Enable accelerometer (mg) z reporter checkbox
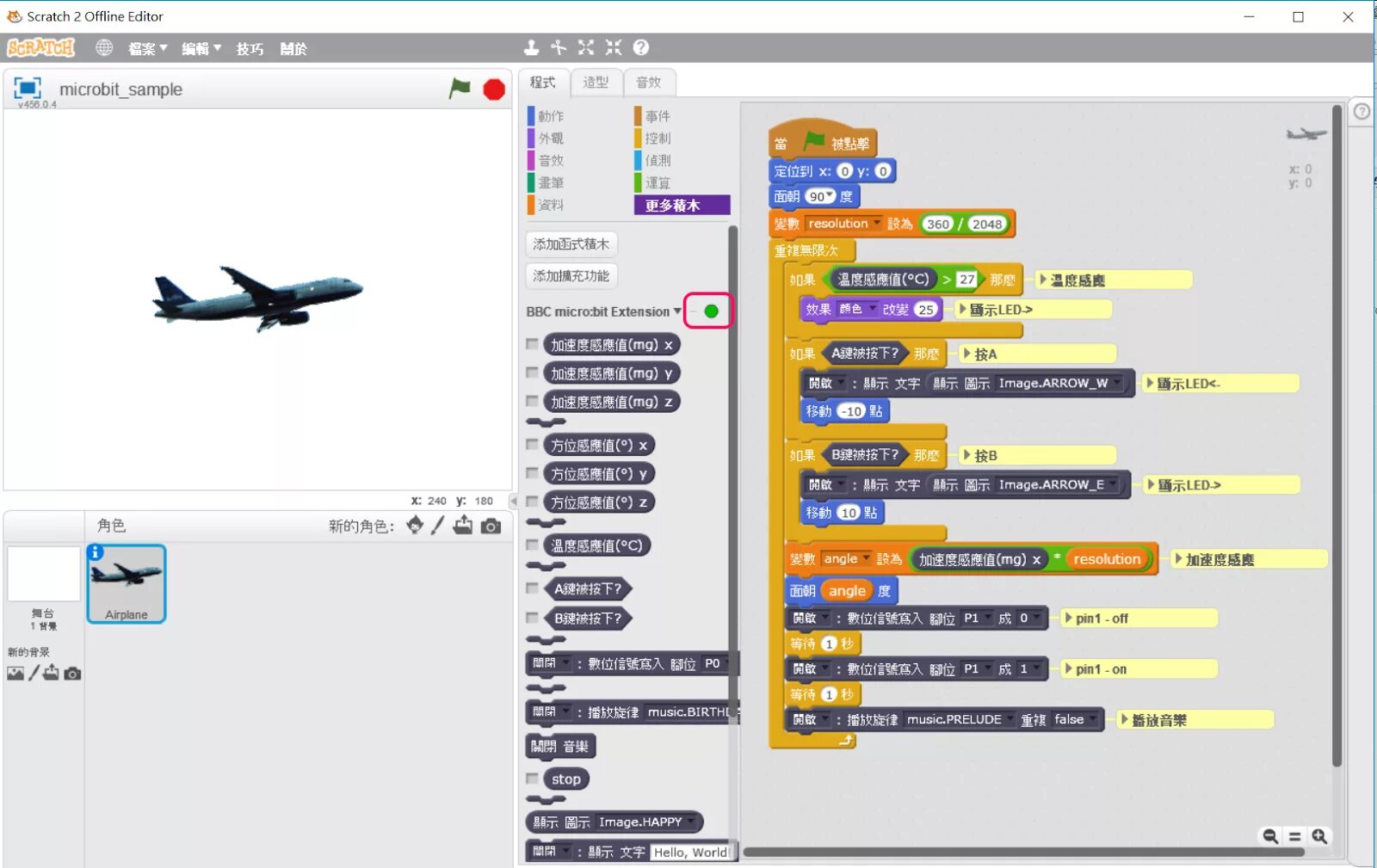Screen dimensions: 1377x868 click(532, 401)
